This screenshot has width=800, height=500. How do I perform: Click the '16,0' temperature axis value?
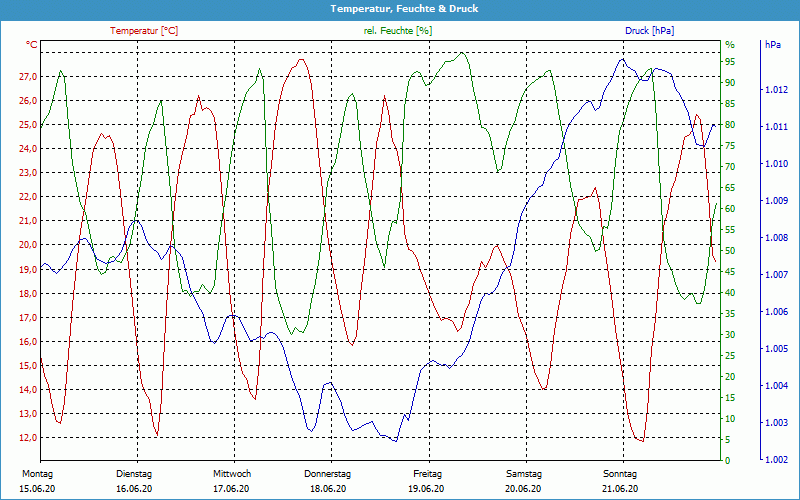(29, 341)
